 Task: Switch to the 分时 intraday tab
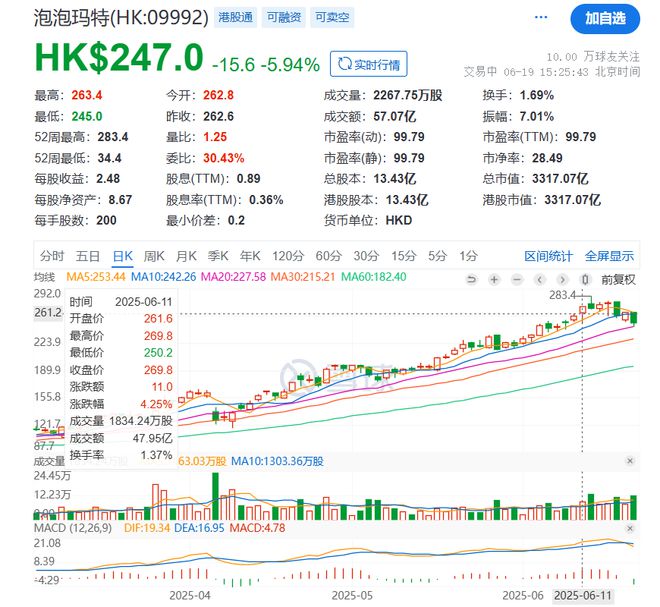pyautogui.click(x=52, y=256)
